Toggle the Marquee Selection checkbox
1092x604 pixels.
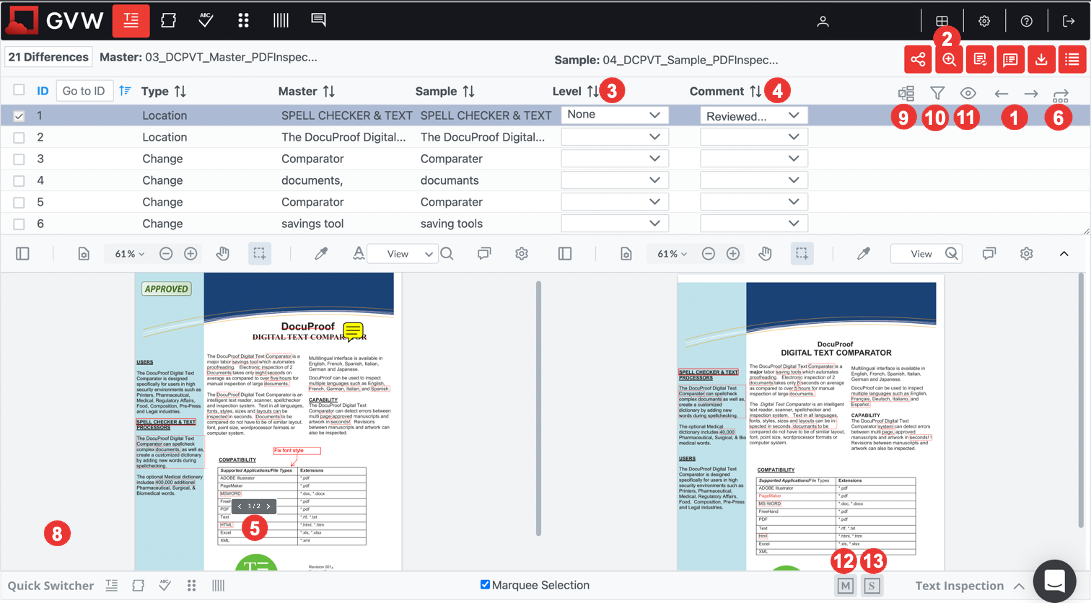pyautogui.click(x=486, y=585)
